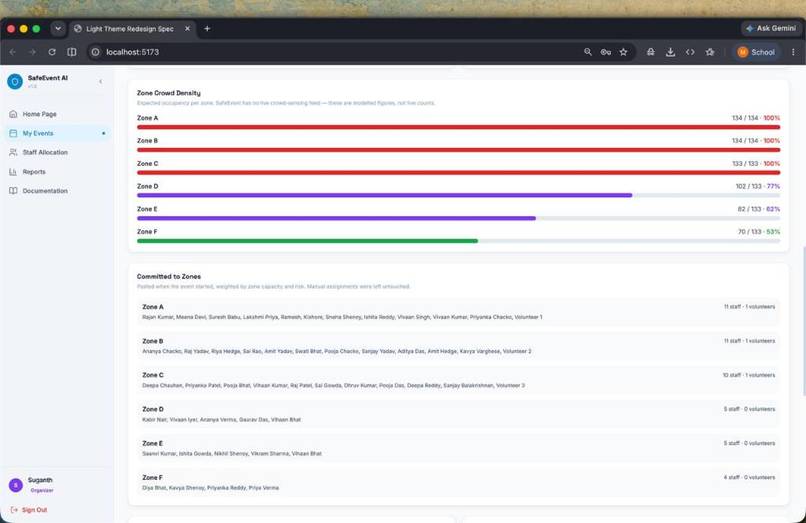The width and height of the screenshot is (806, 523).
Task: Click the Staff Allocation people icon
Action: pyautogui.click(x=13, y=152)
